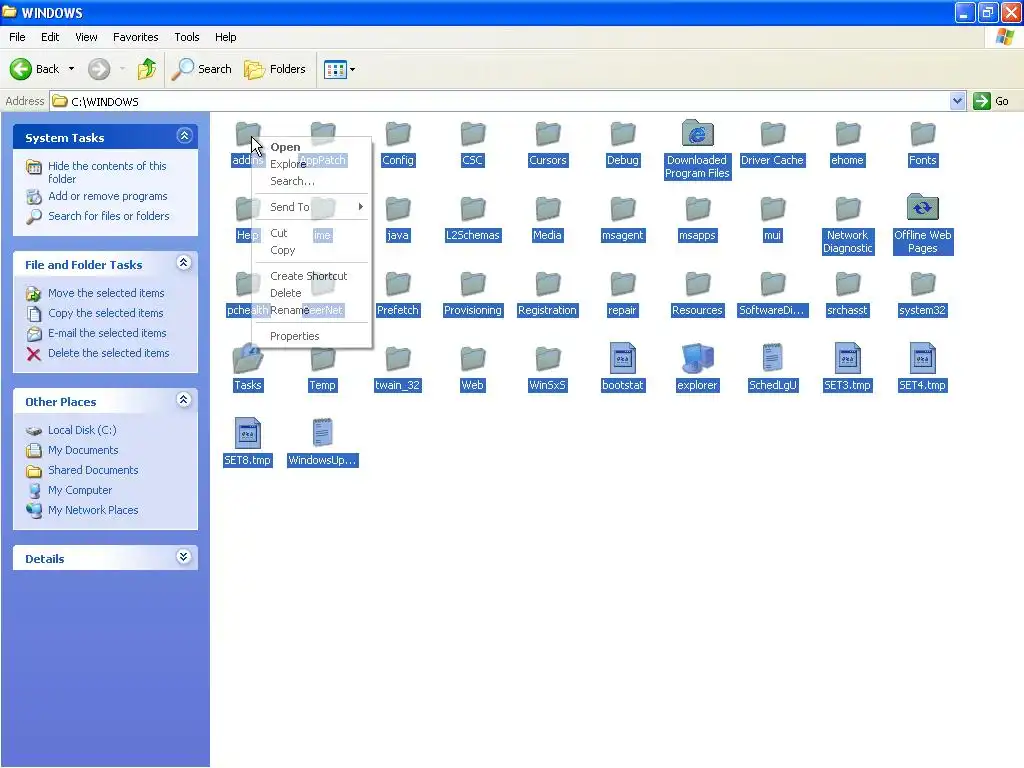This screenshot has width=1024, height=768.
Task: Toggle the Folders pane button
Action: pos(274,69)
